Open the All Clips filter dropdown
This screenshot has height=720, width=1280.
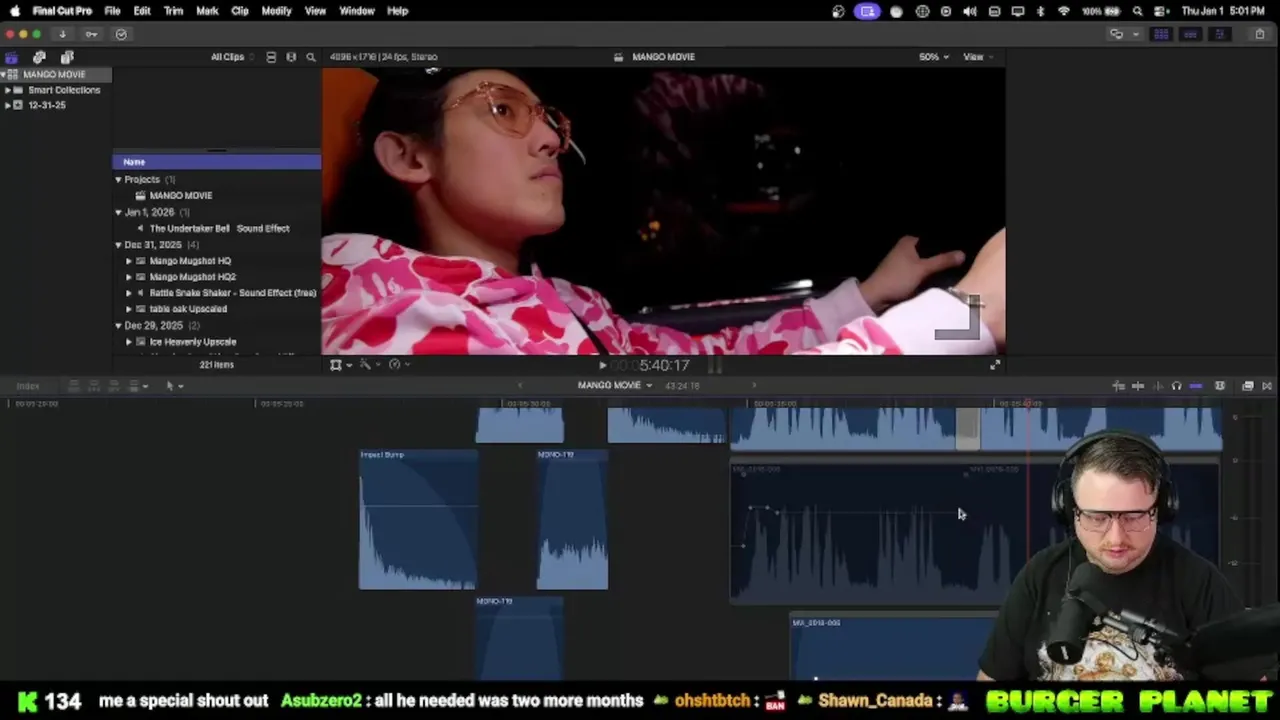(231, 57)
